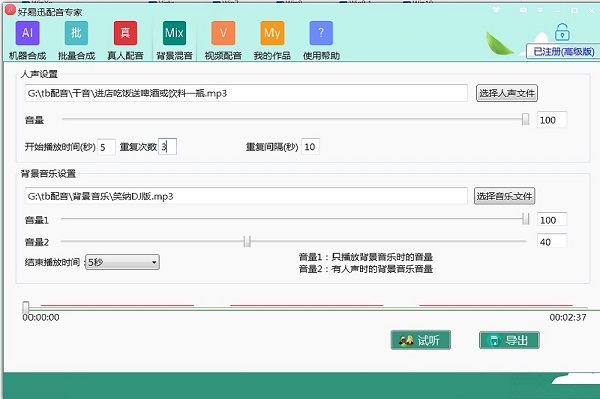Click the 音量1:只播放背景音乐时的音量 note

365,257
